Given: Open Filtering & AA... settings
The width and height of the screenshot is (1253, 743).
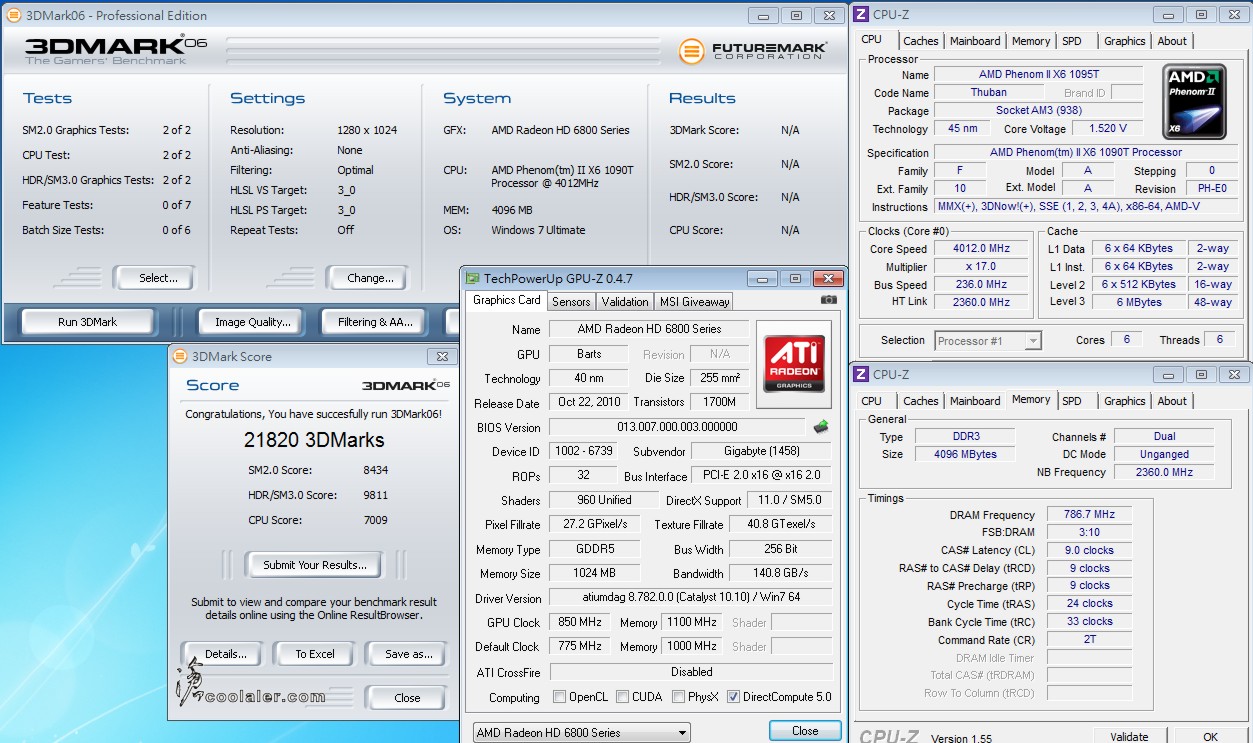Looking at the screenshot, I should pyautogui.click(x=375, y=322).
